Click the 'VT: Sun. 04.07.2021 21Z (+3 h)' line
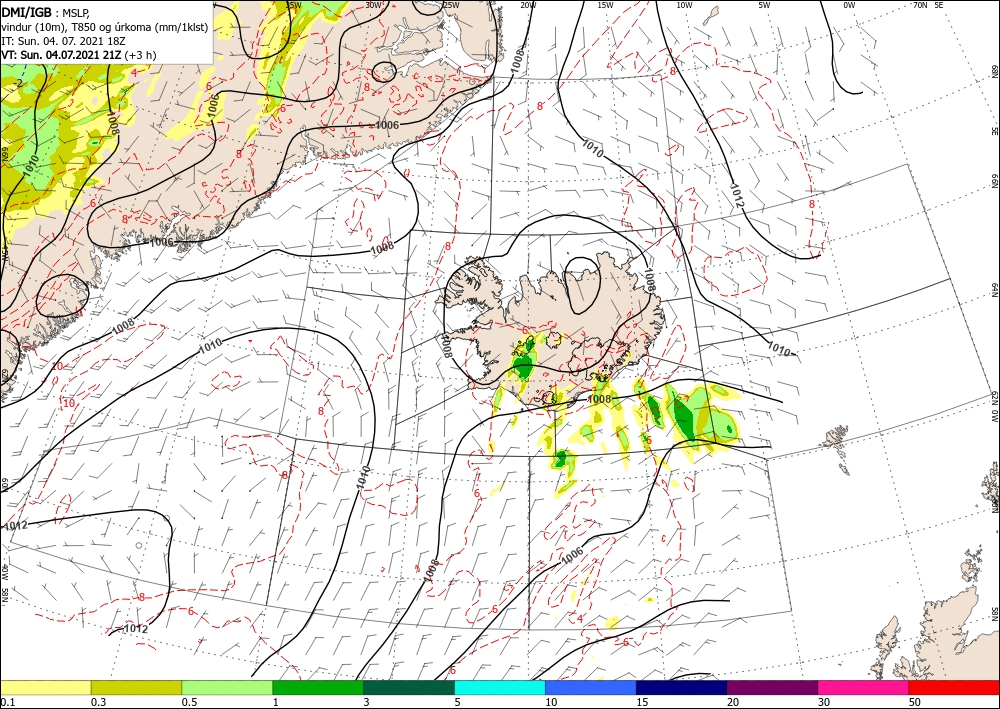 (78, 55)
